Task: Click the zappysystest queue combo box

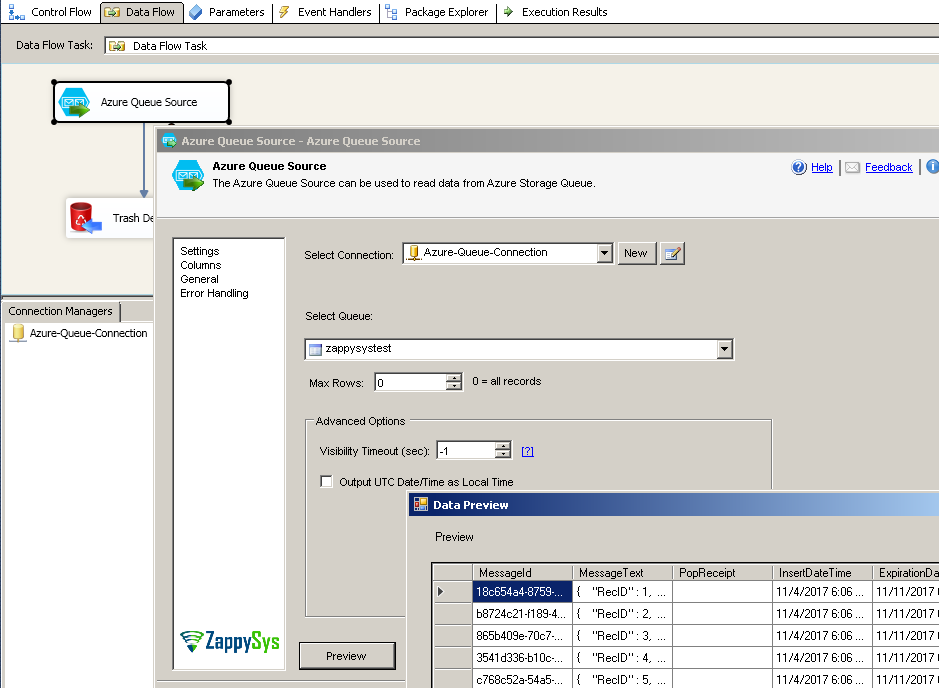Action: click(x=519, y=349)
